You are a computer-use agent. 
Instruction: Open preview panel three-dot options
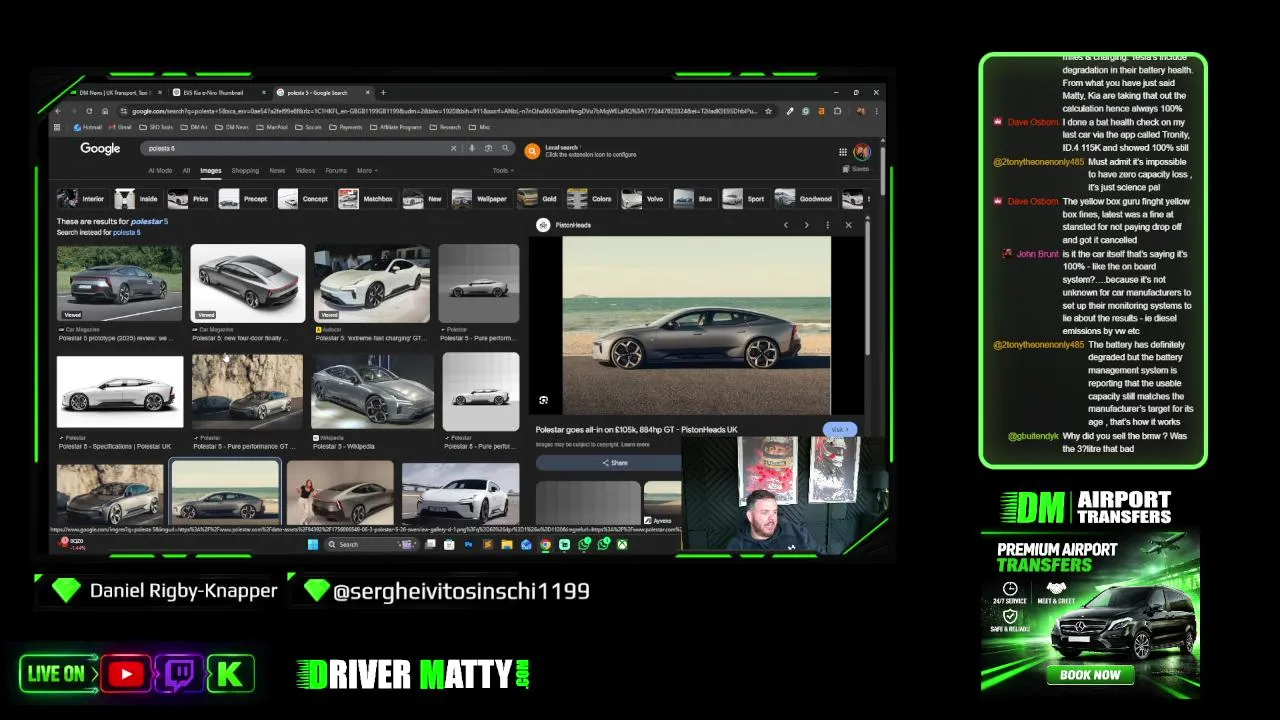tap(827, 225)
